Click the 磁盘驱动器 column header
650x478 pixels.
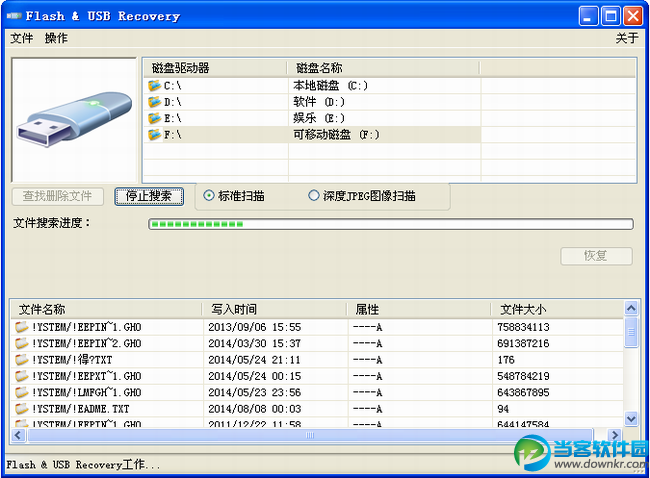click(215, 68)
